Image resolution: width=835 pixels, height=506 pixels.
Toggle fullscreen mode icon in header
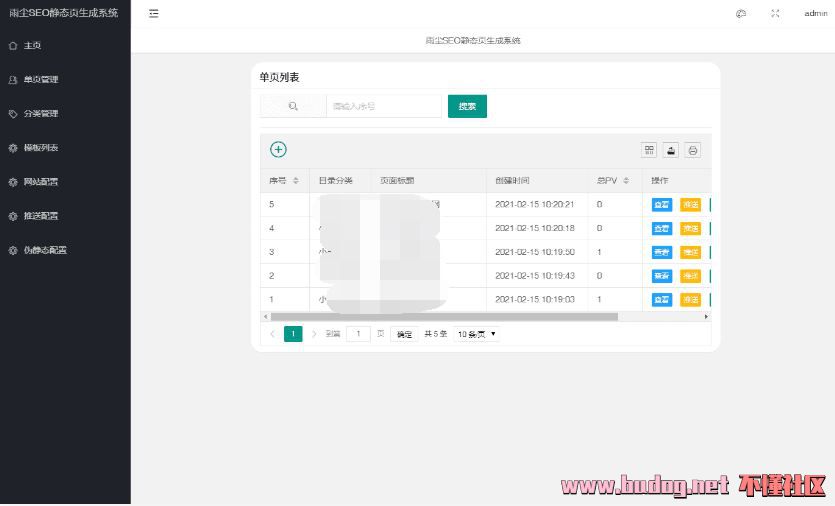tap(775, 13)
